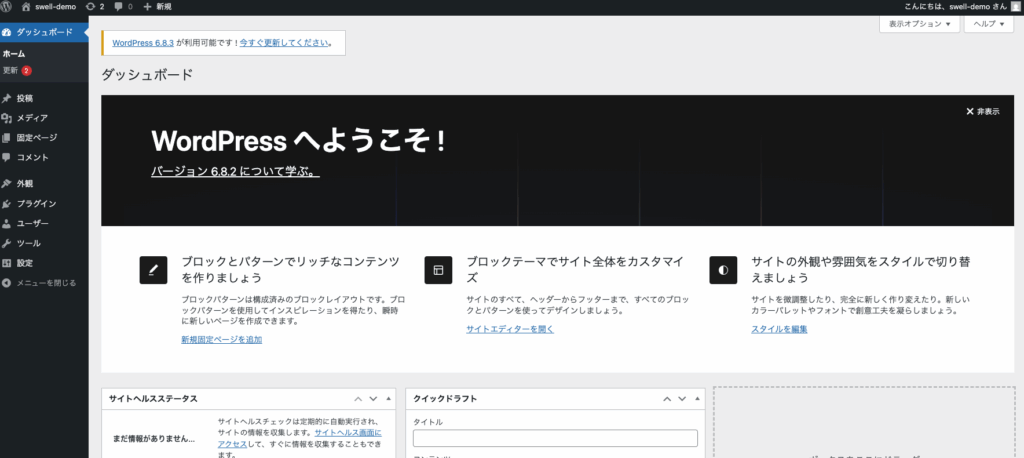This screenshot has width=1024, height=458.
Task: Toggle the サイトヘルスステータス panel collapse arrow
Action: 389,398
